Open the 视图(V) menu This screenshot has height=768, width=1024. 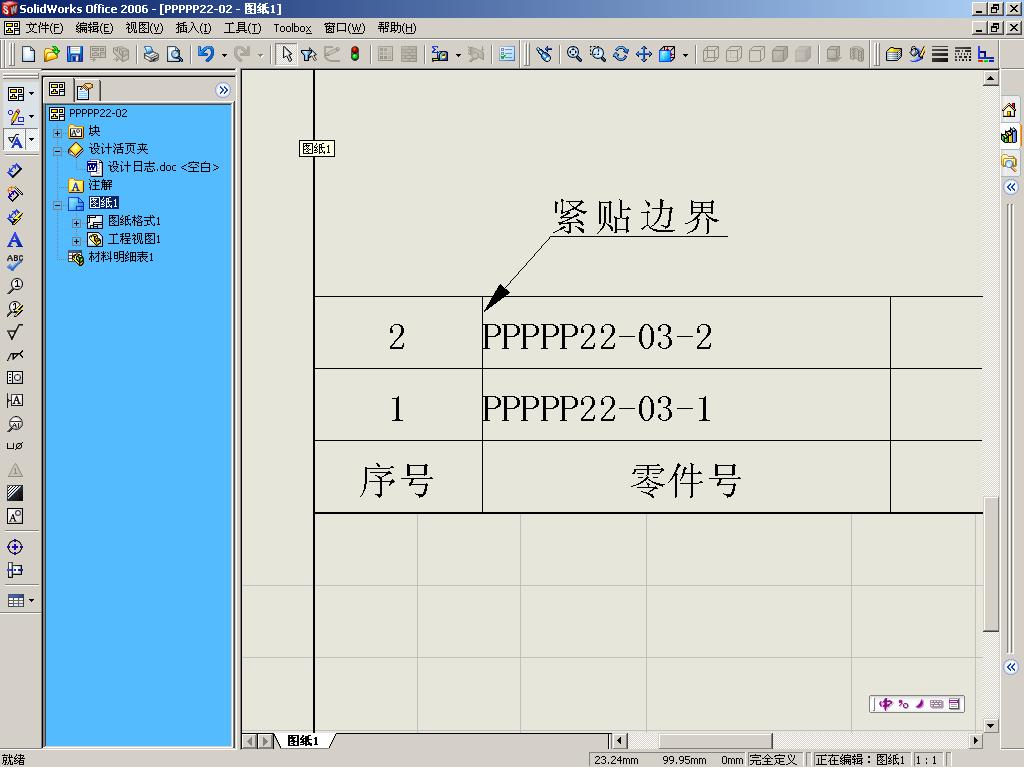click(x=144, y=28)
